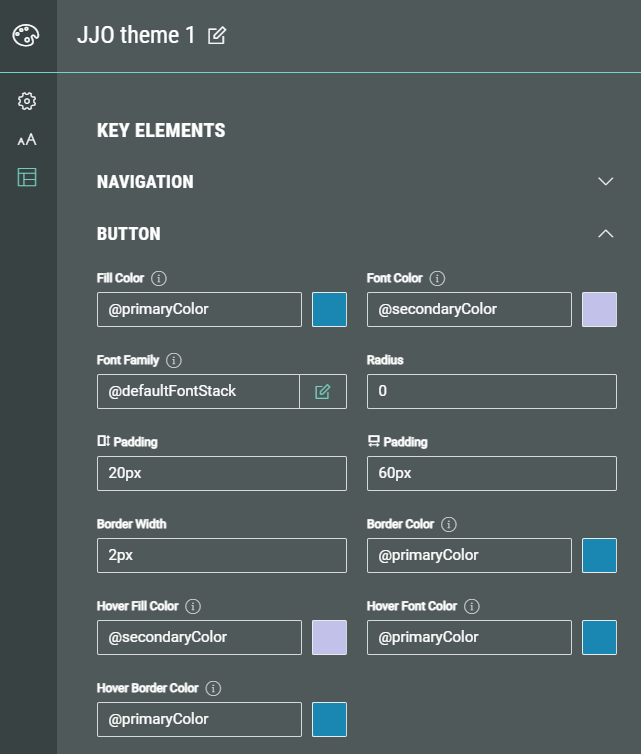Open the gear settings sidebar icon
Viewport: 641px width, 754px height.
point(27,101)
